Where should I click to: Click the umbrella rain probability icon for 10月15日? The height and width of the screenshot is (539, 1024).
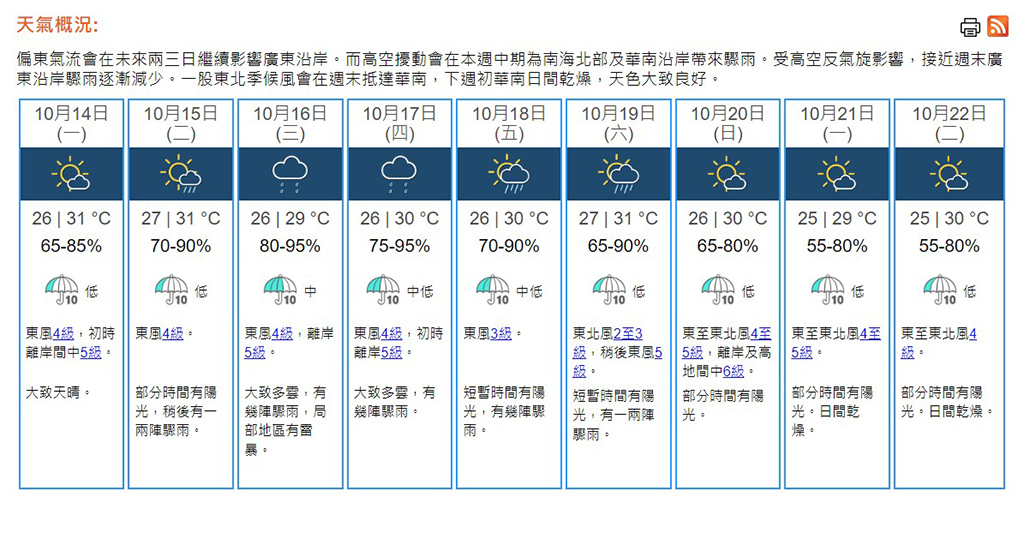[171, 290]
